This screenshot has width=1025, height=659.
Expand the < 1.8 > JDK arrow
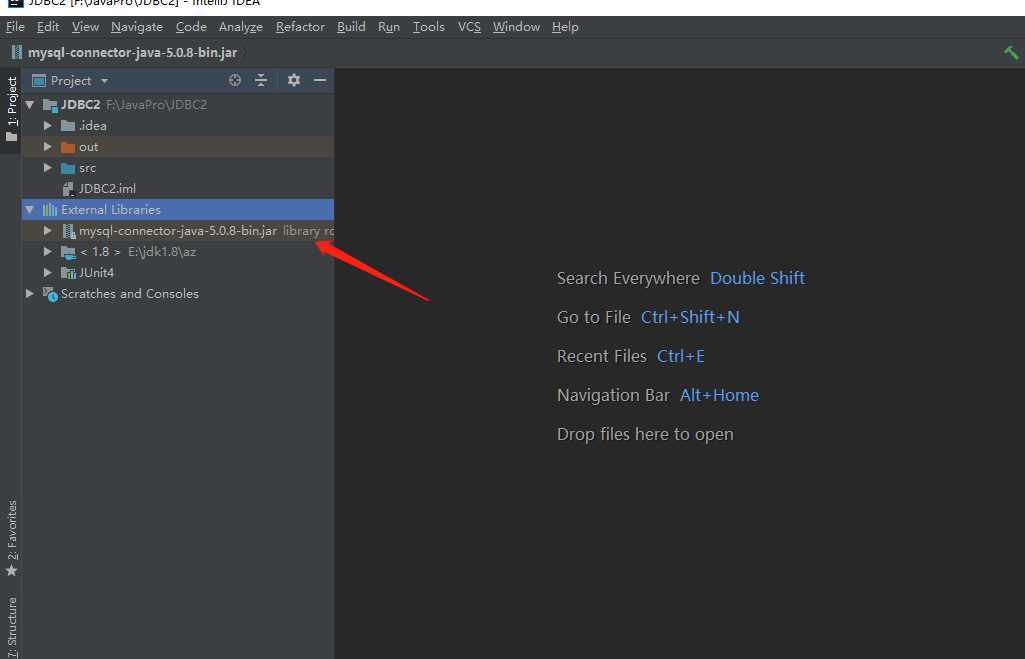tap(48, 251)
